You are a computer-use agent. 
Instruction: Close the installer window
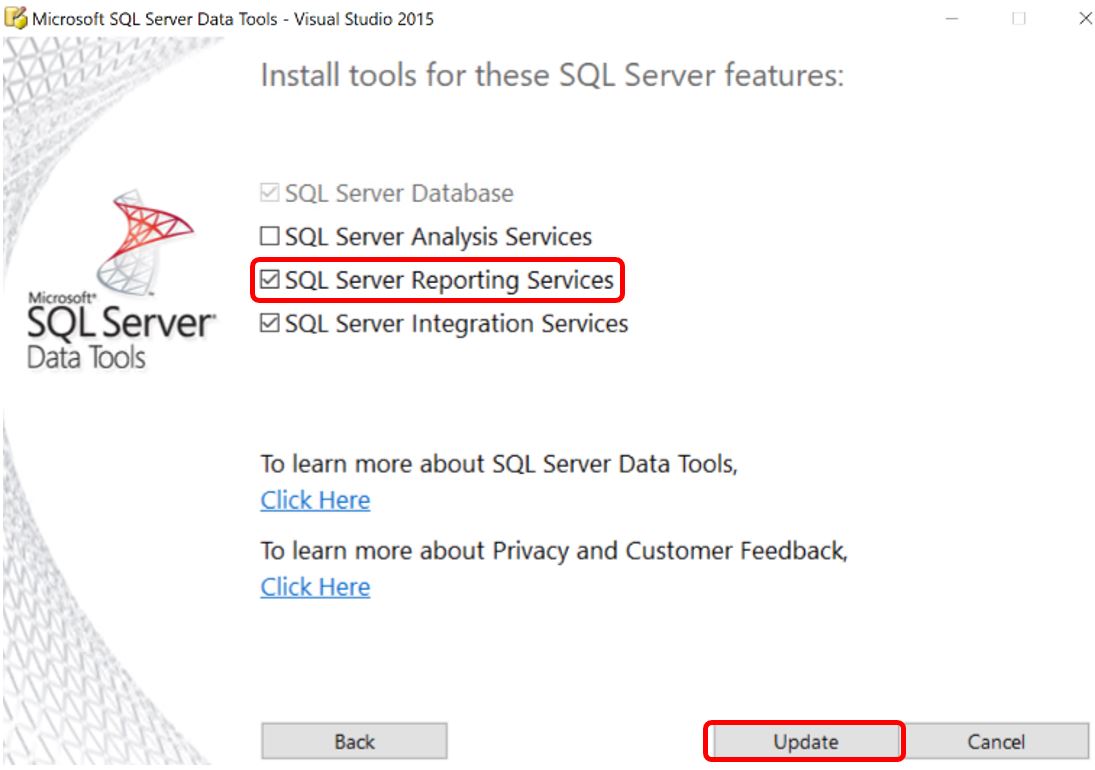coord(1085,19)
